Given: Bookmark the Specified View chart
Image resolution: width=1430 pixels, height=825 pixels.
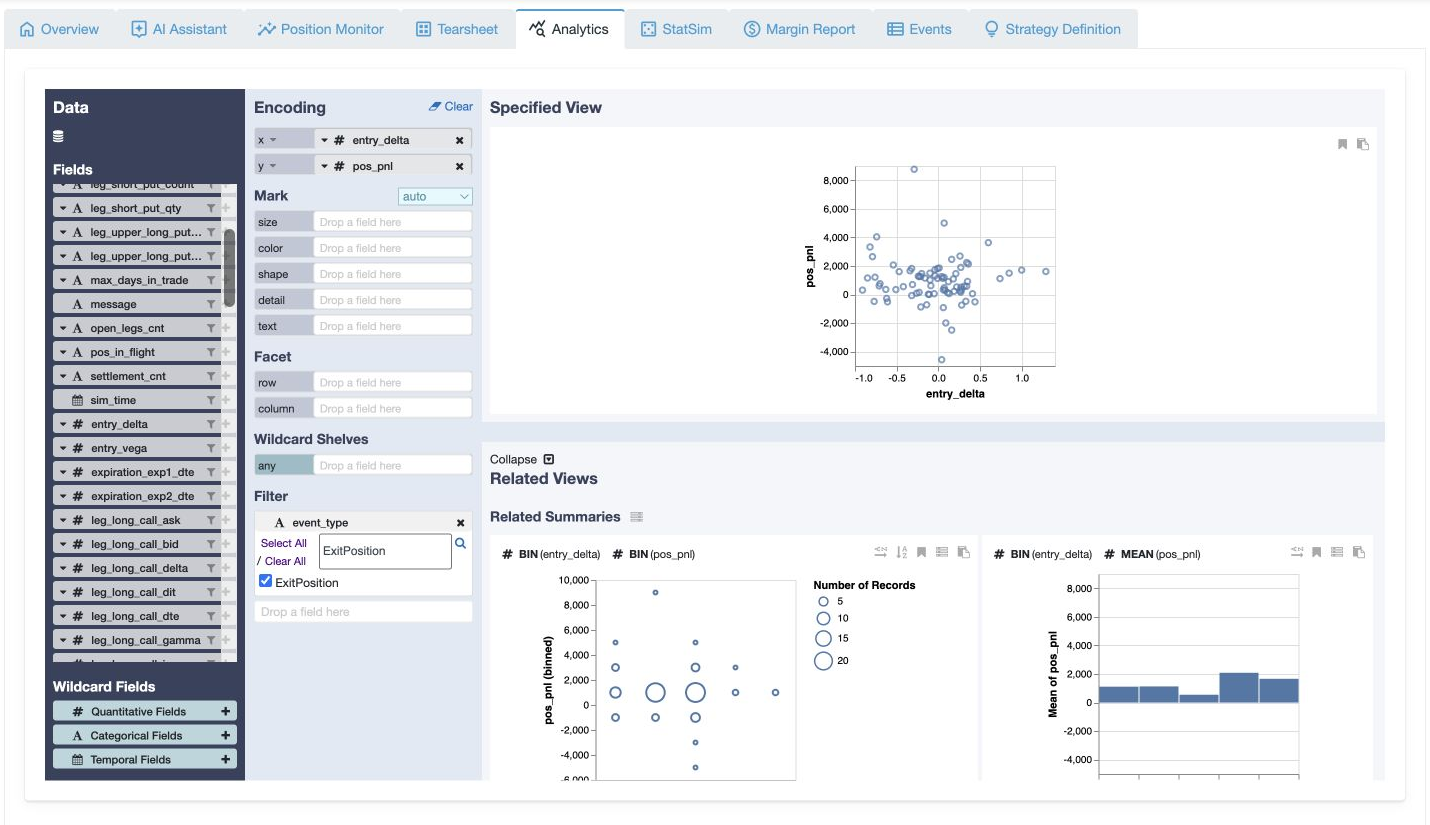Looking at the screenshot, I should (1343, 144).
